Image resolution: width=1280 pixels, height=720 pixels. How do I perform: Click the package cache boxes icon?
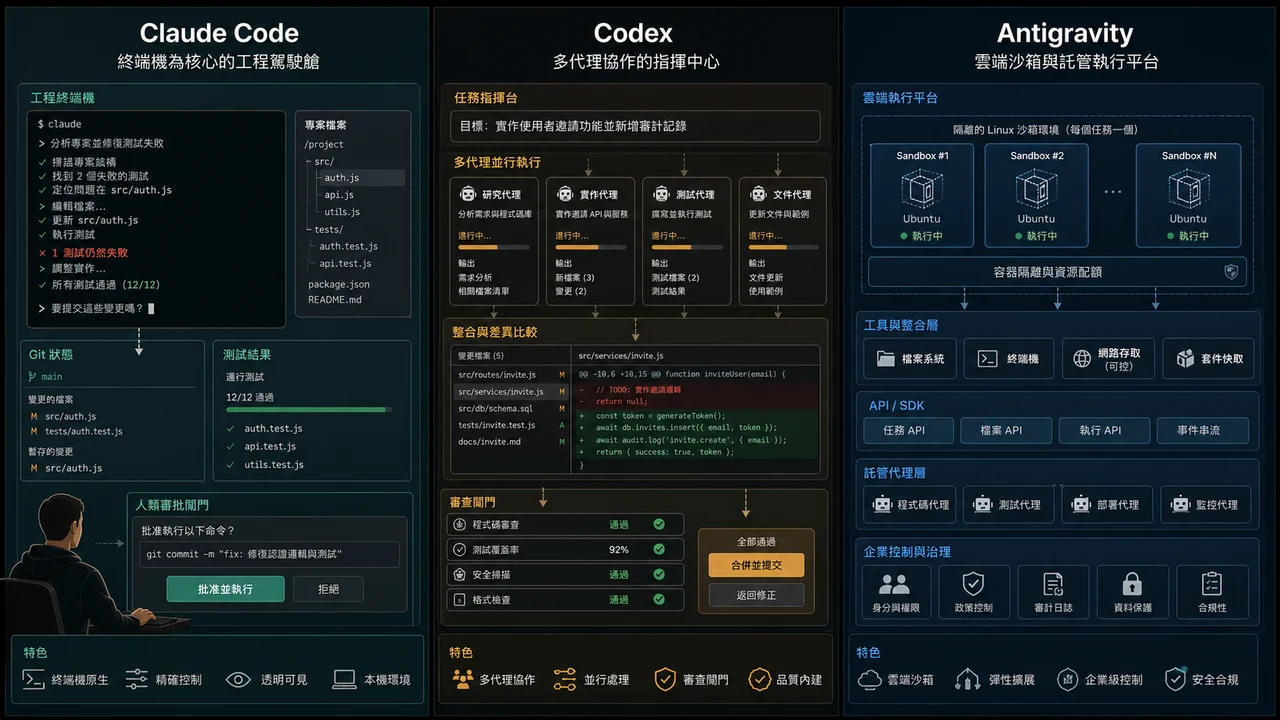coord(1186,358)
